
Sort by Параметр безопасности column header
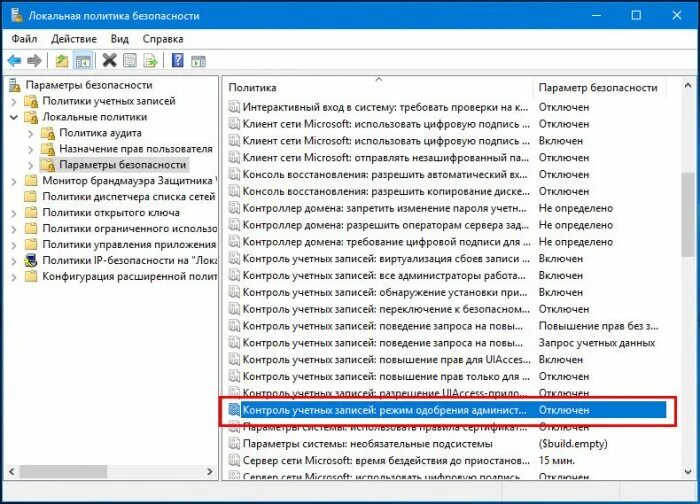598,87
